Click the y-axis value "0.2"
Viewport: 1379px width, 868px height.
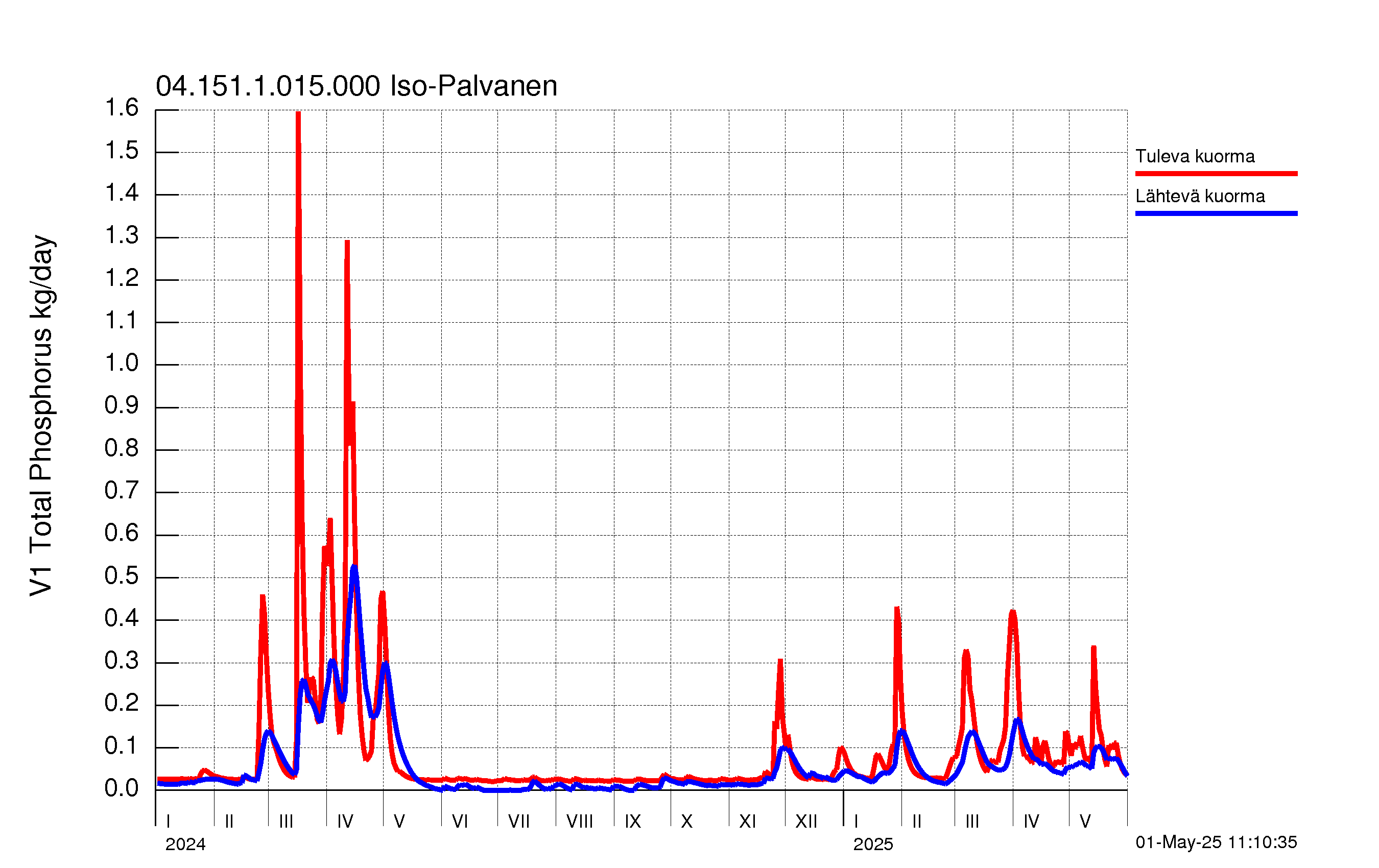click(122, 703)
